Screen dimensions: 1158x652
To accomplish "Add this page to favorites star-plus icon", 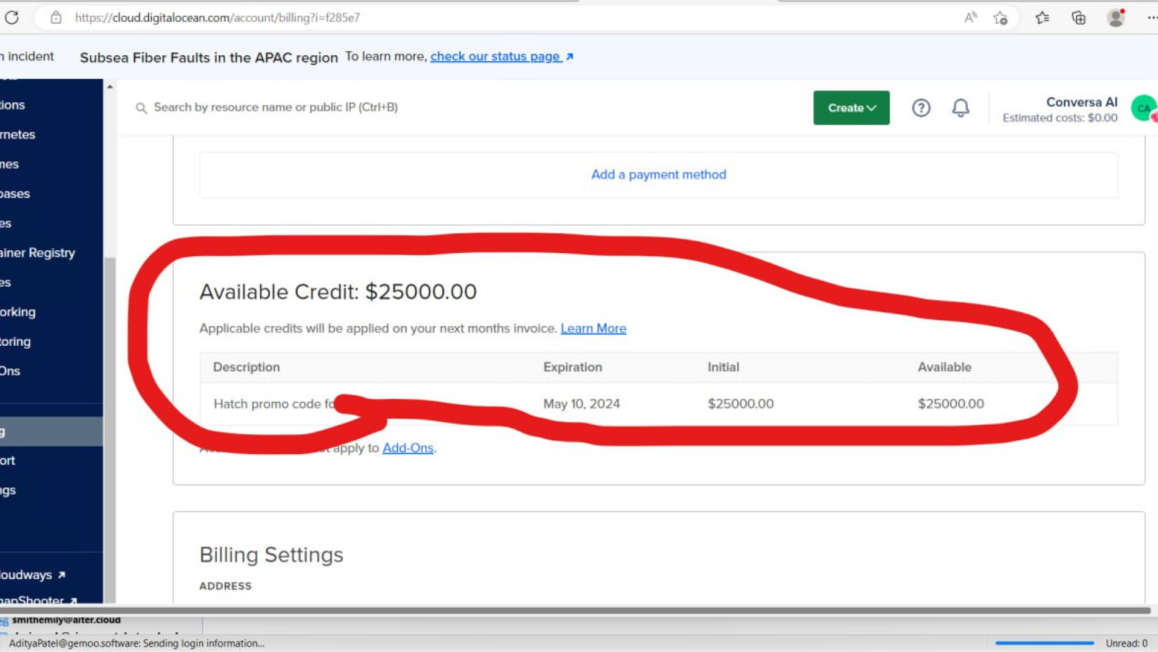I will (1001, 18).
